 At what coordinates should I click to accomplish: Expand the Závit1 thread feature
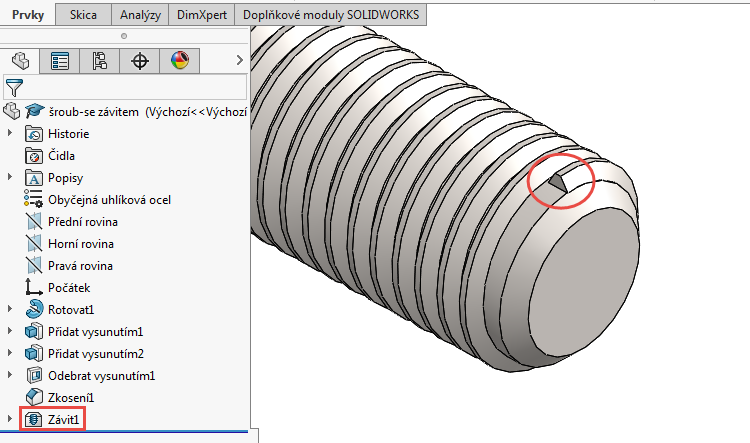pos(10,419)
